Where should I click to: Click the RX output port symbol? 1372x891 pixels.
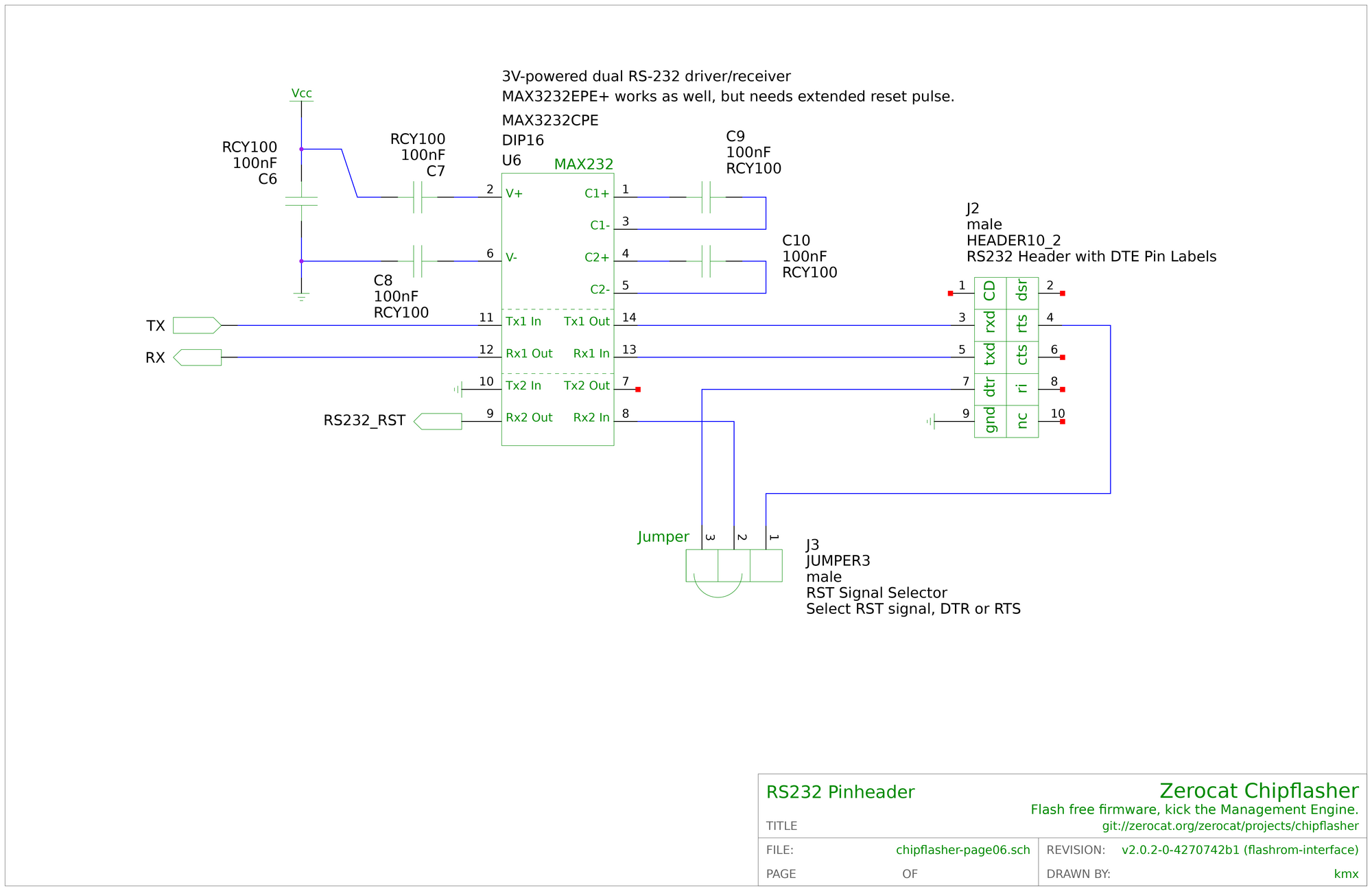pos(197,357)
